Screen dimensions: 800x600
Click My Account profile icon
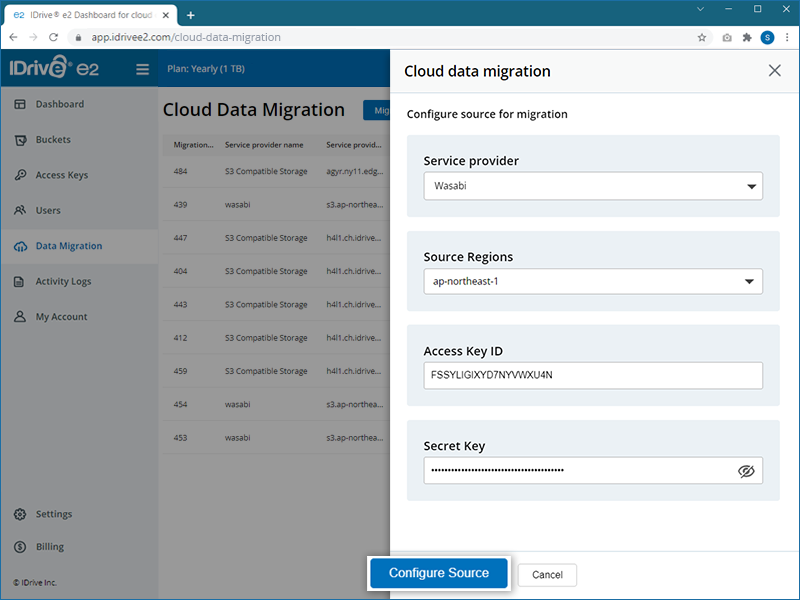[20, 317]
